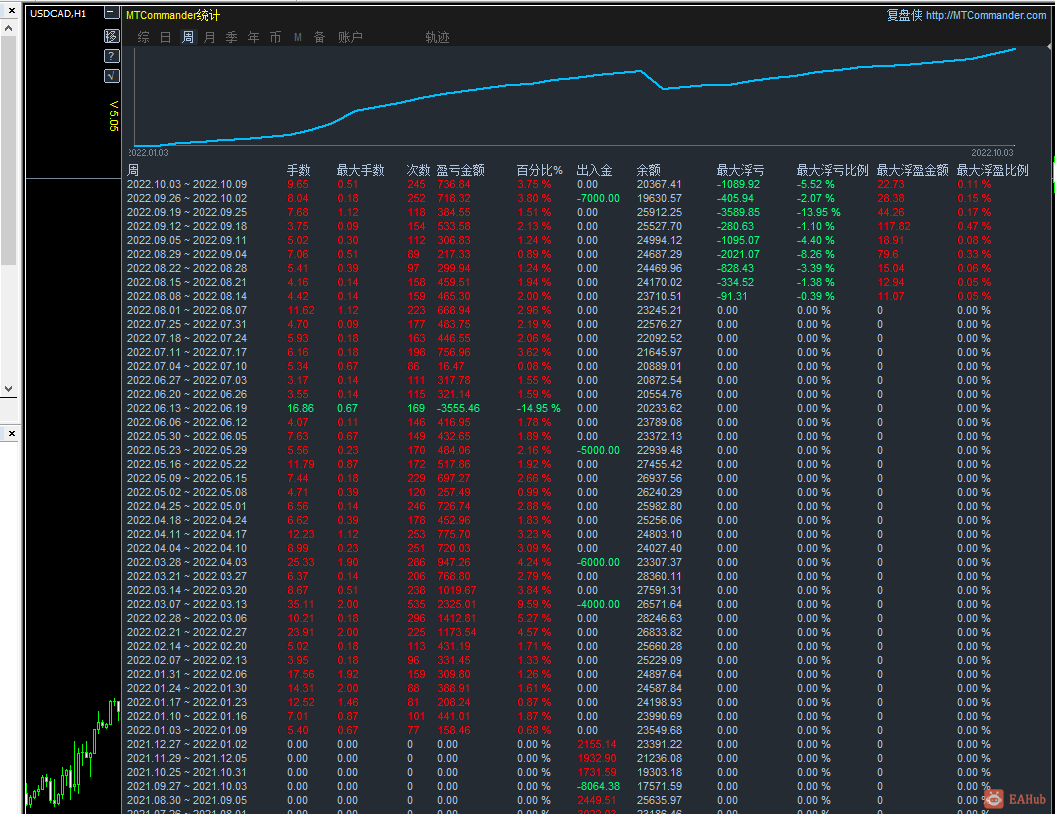Click the 盈亏金额 column header

tap(460, 170)
